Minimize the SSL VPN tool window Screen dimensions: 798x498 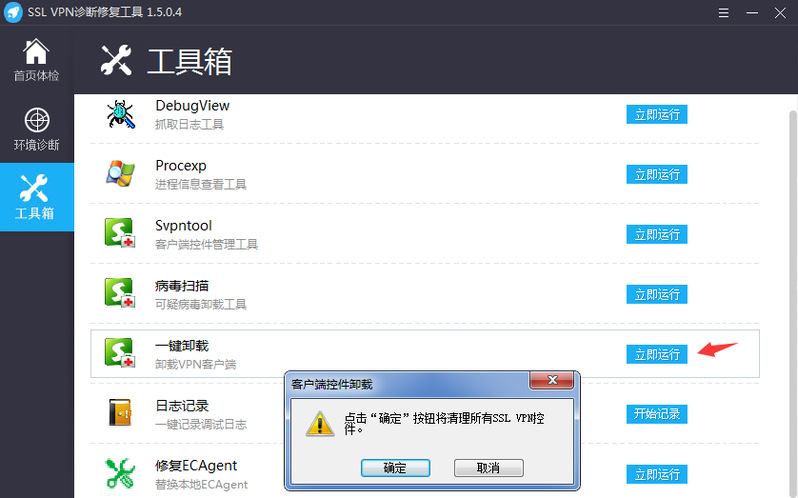pos(752,13)
